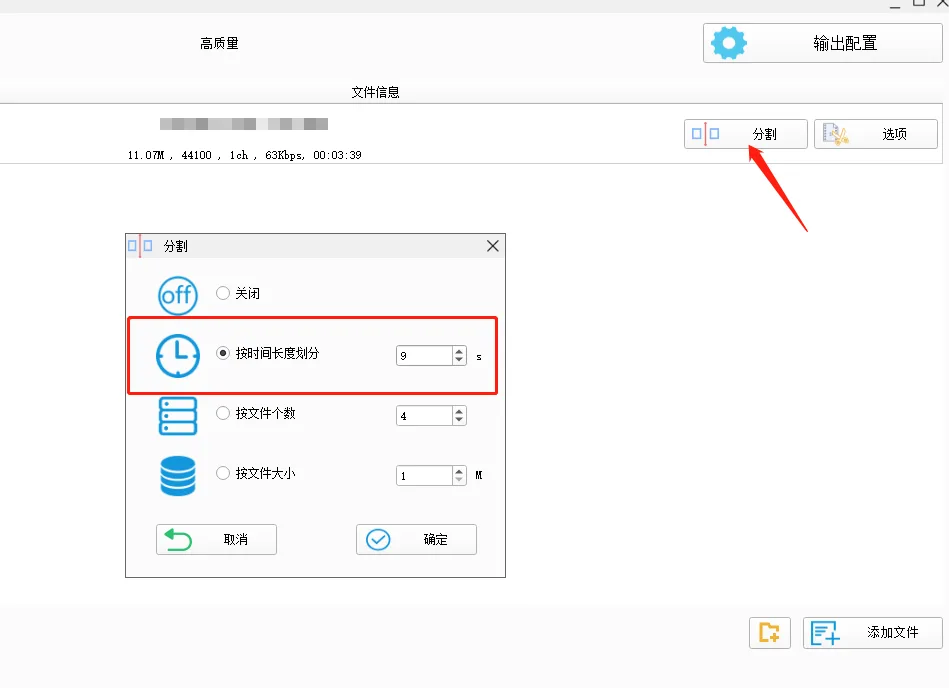The height and width of the screenshot is (688, 949).
Task: Open 输出配置 output settings
Action: pyautogui.click(x=823, y=43)
